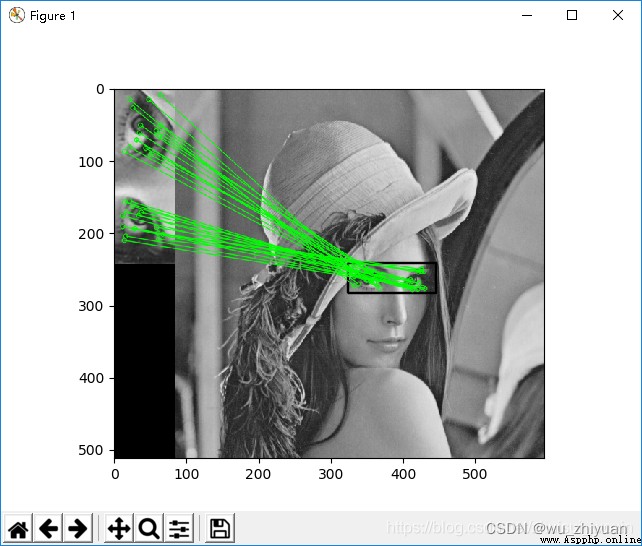The image size is (642, 546).
Task: Click the upper eye template patch in the plot
Action: (145, 133)
